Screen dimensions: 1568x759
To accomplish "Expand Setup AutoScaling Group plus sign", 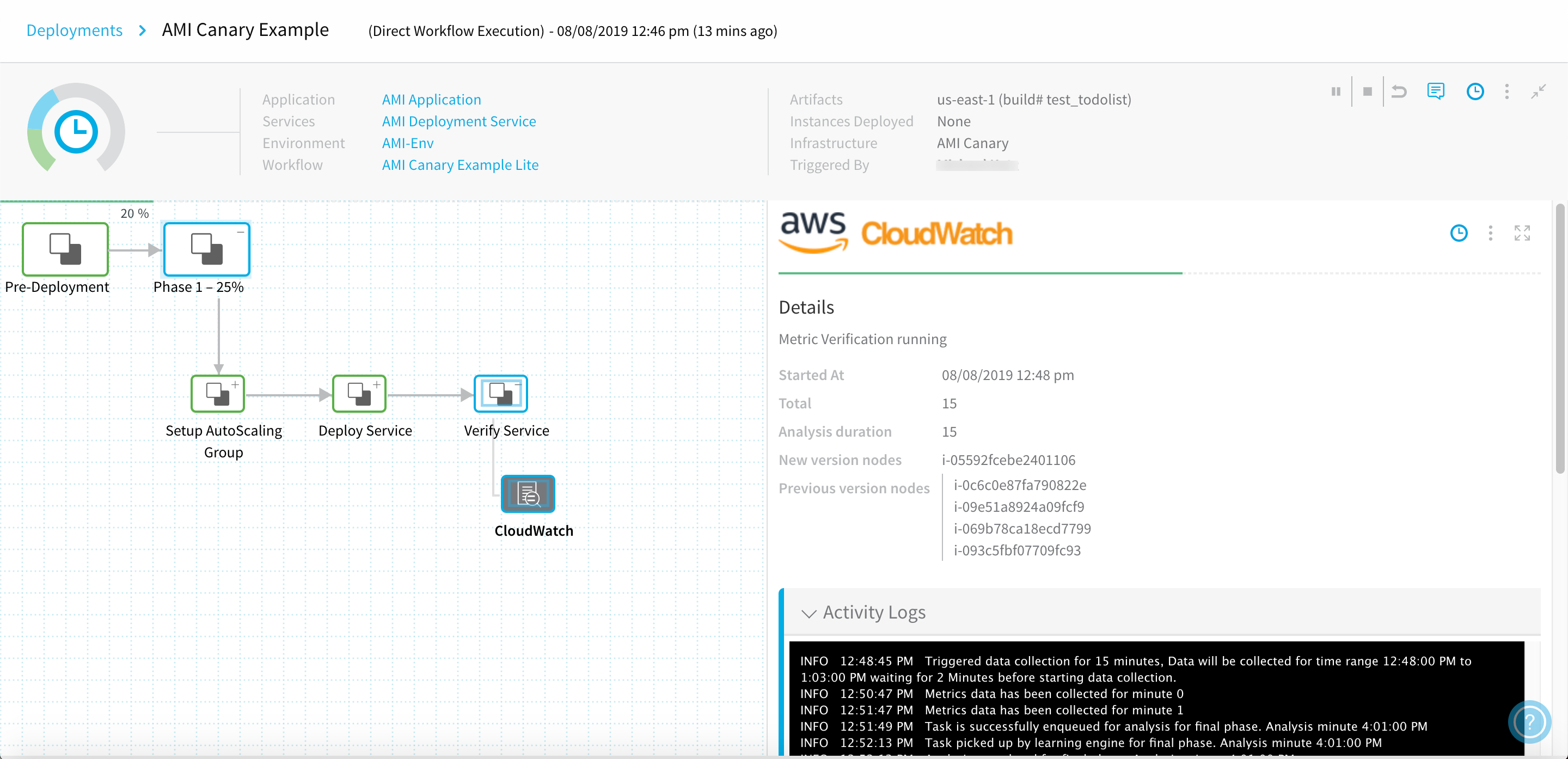I will point(235,384).
